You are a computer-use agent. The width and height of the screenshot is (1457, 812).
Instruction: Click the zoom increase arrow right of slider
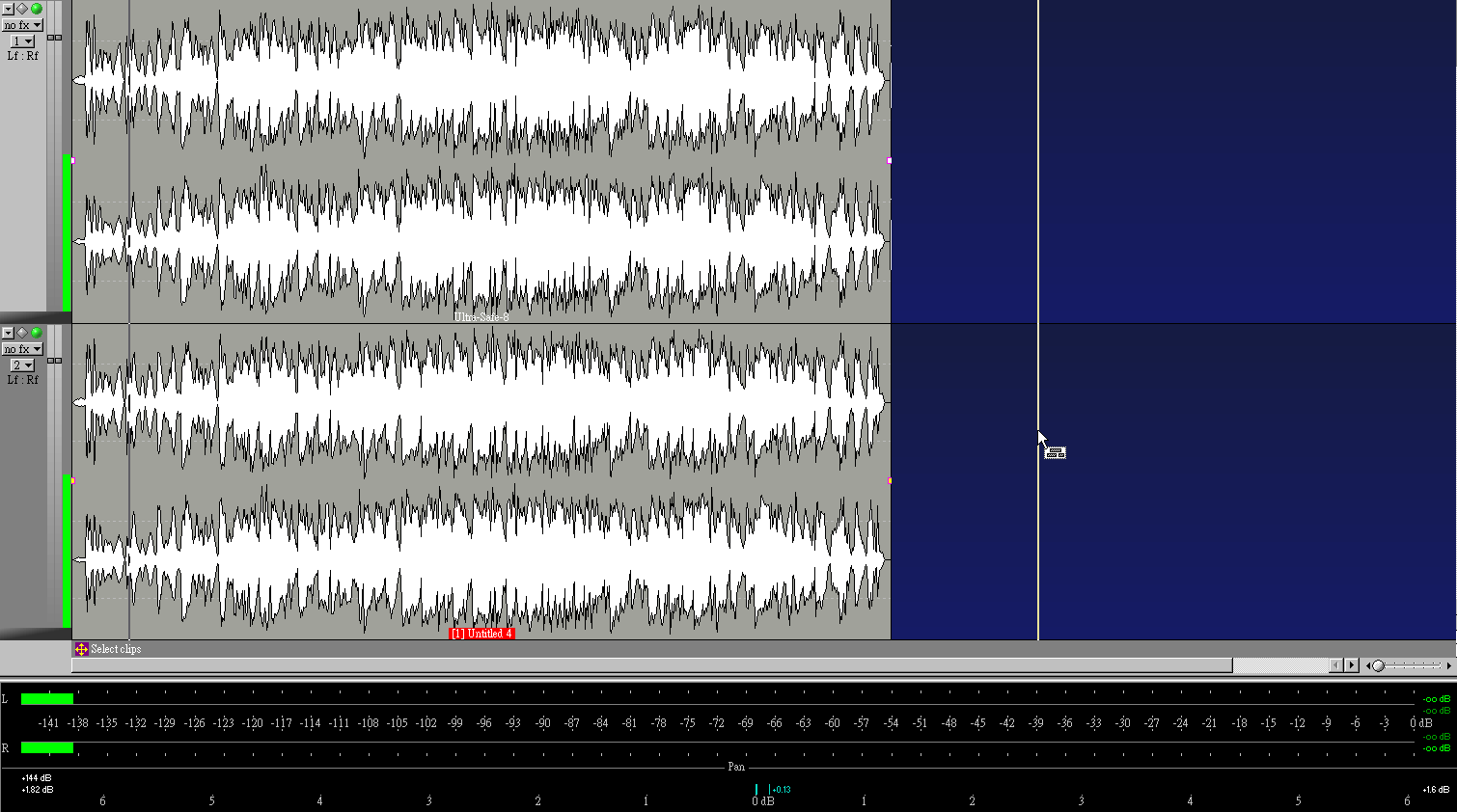[1448, 665]
